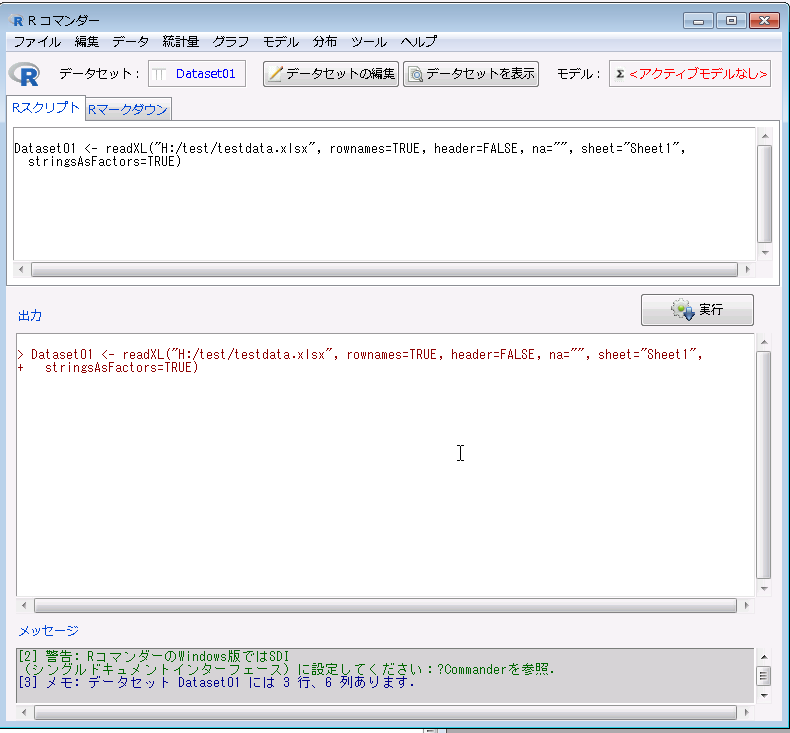Open the モデル menu
Screen dimensions: 790x733
281,42
